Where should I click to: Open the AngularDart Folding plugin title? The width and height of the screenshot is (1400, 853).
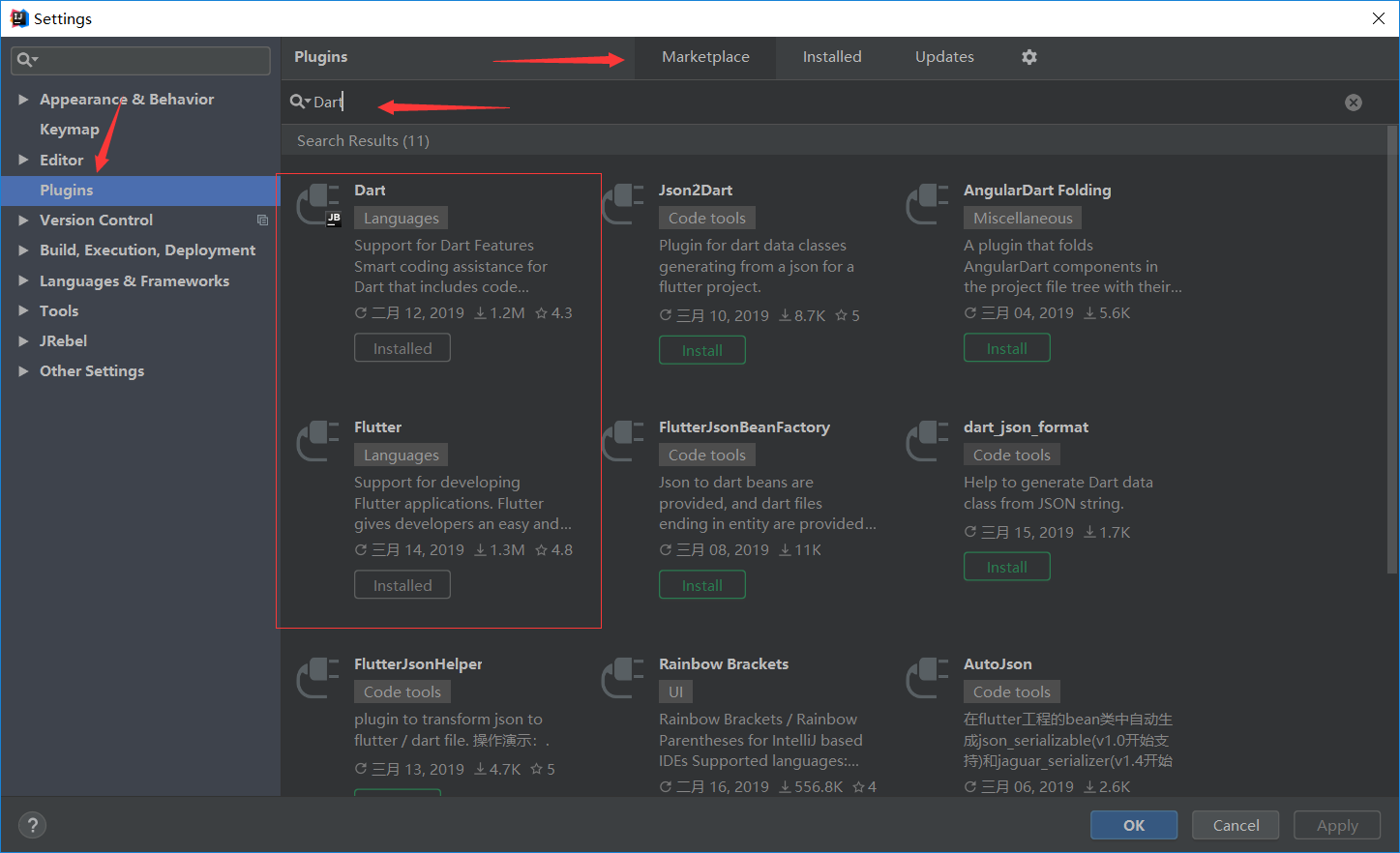(1037, 191)
